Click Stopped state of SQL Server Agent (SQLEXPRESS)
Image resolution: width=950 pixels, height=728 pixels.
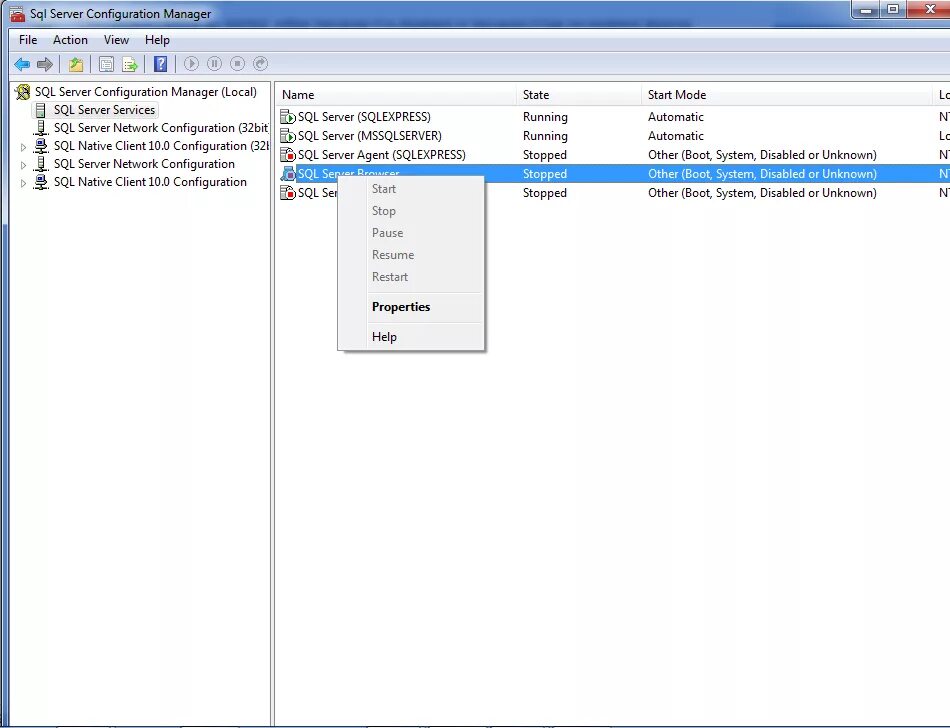(x=545, y=154)
